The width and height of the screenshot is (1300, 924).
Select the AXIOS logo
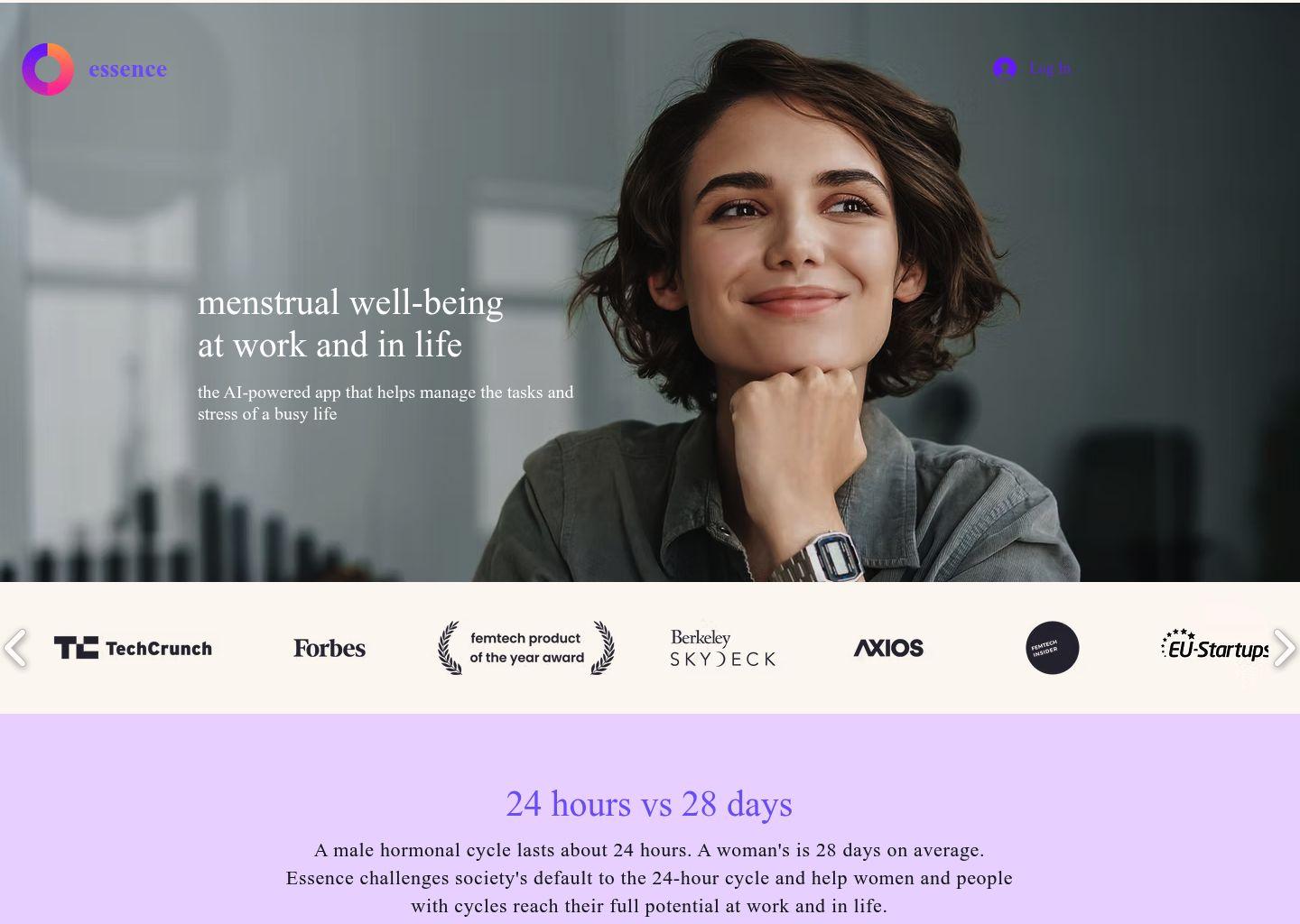point(888,648)
